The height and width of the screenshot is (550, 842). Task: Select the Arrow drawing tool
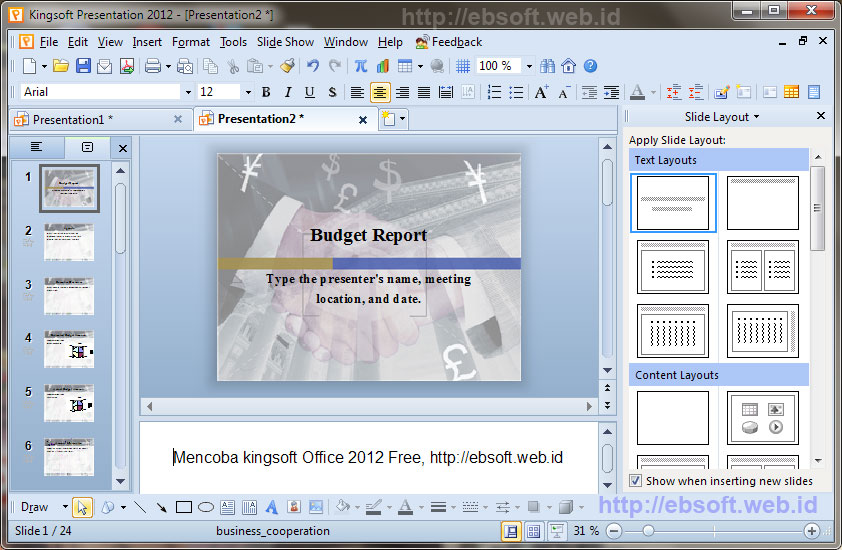(161, 506)
